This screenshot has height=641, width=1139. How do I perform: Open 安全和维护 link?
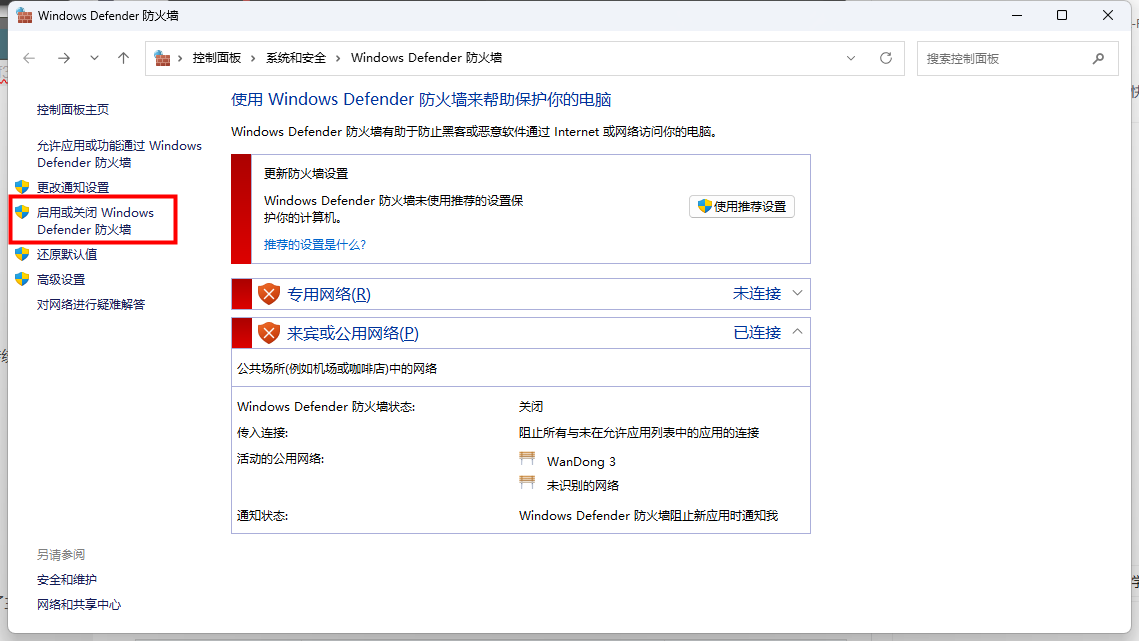67,580
